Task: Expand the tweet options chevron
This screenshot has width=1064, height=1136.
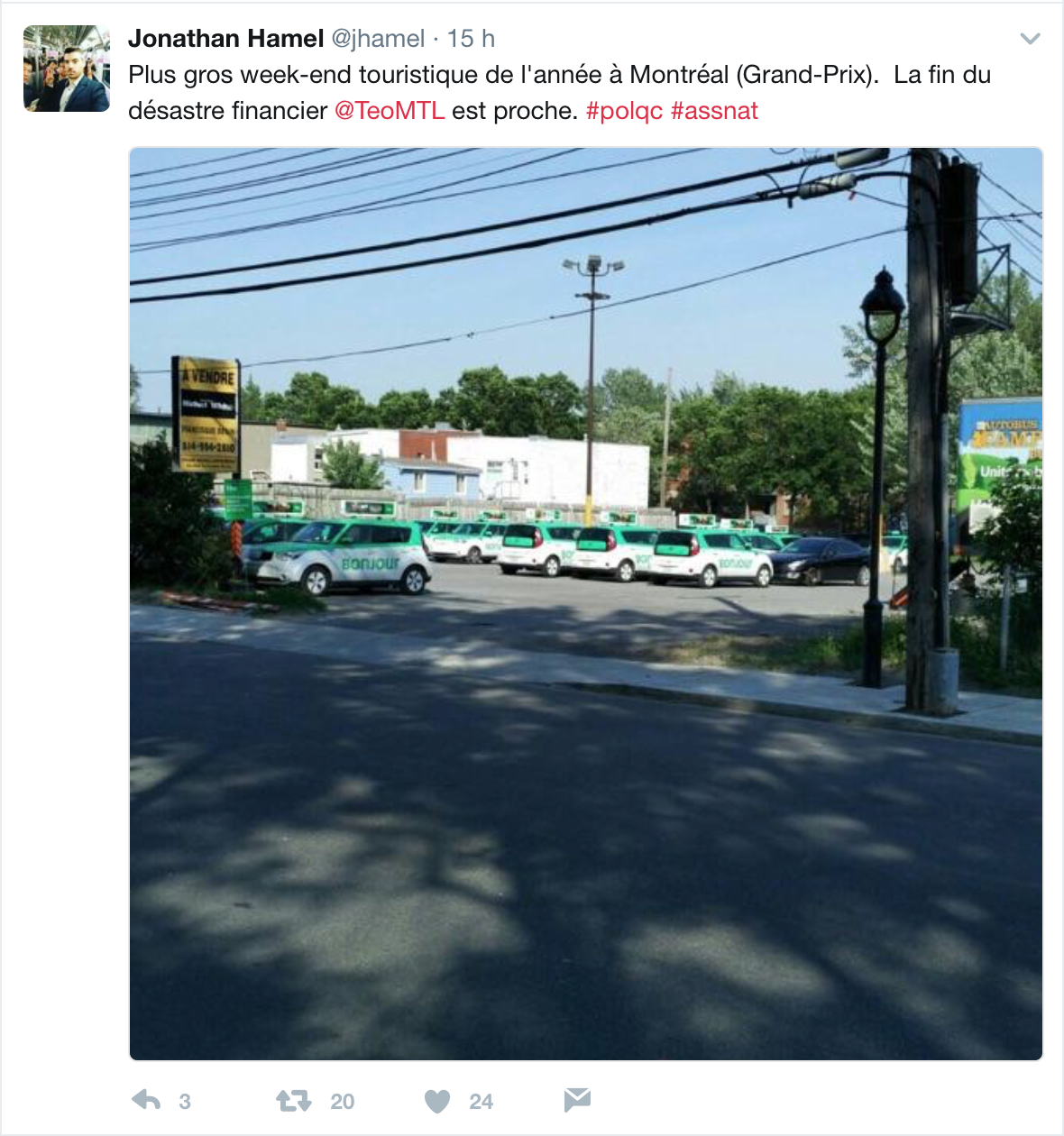Action: tap(1030, 39)
